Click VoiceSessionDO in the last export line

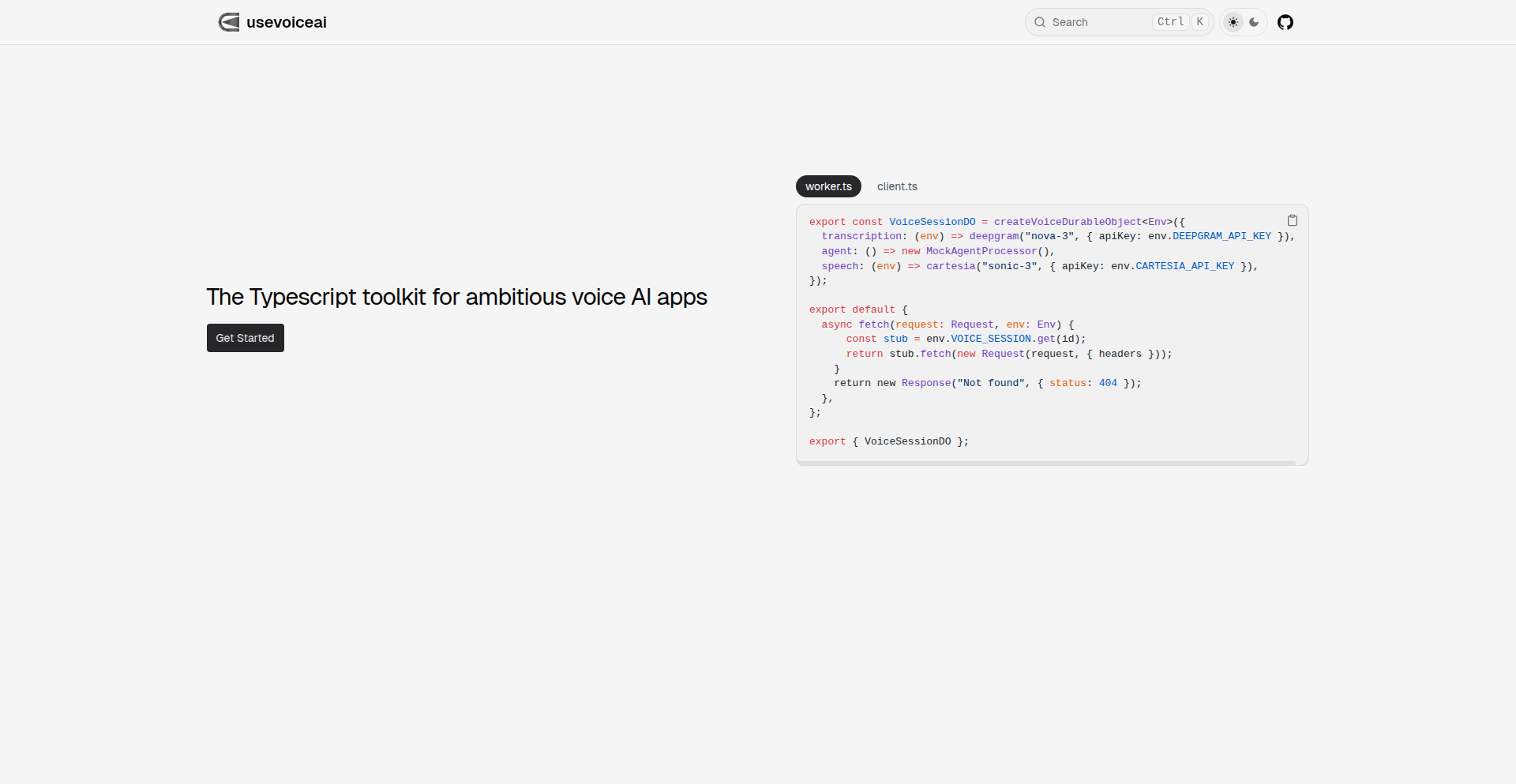coord(907,441)
